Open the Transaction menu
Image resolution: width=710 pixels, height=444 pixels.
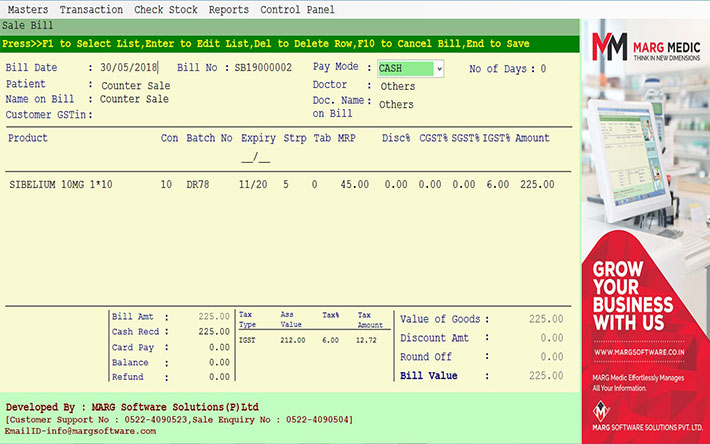[92, 9]
